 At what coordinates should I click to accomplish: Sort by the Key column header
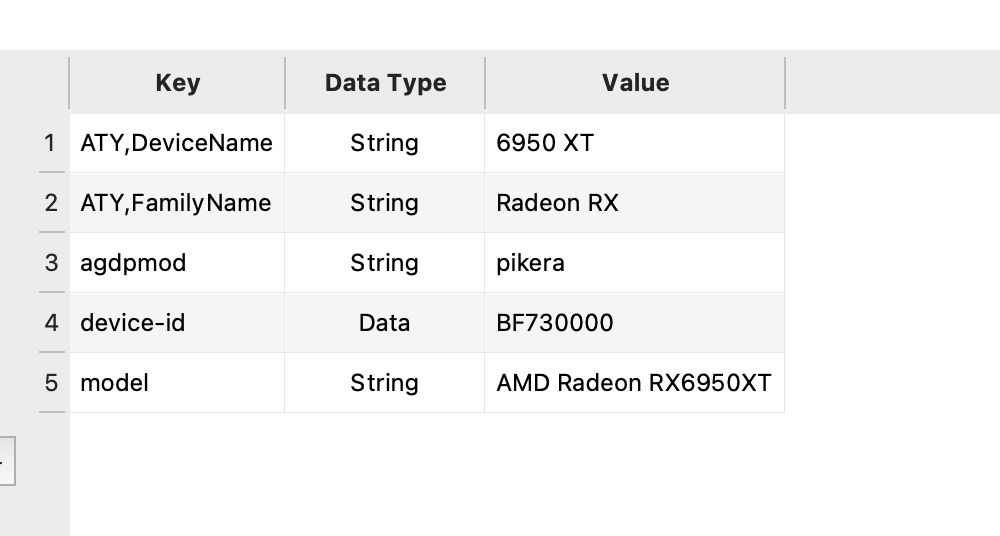point(177,83)
